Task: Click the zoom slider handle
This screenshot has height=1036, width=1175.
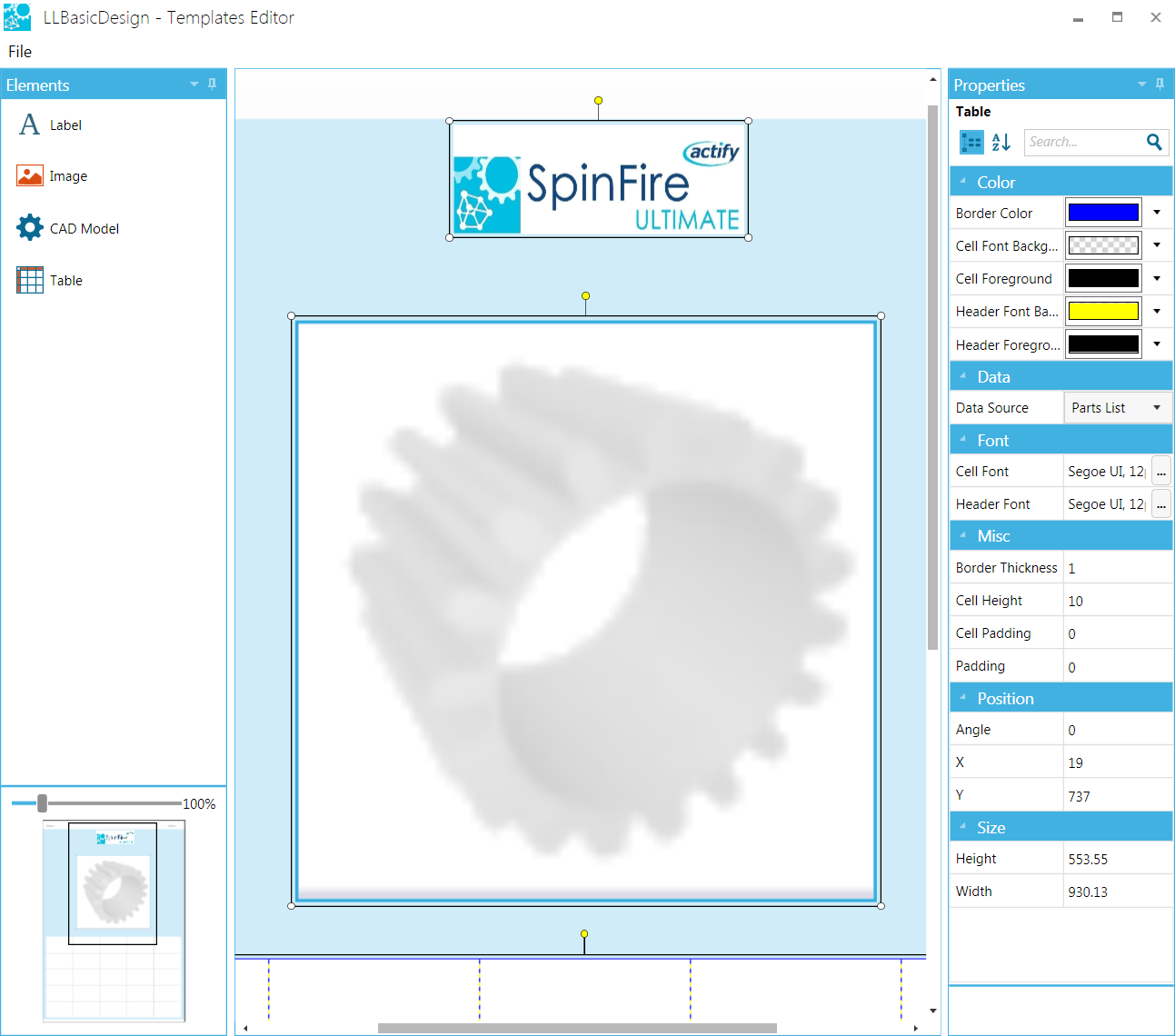Action: 42,802
